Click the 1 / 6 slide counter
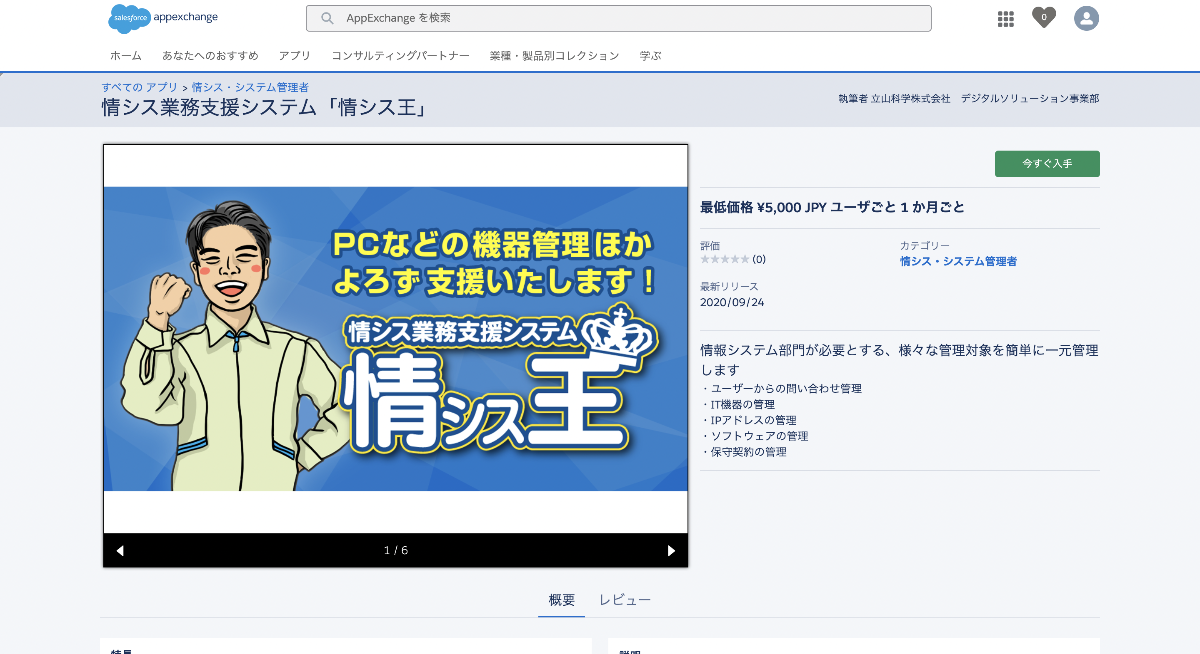The height and width of the screenshot is (654, 1200). 396,550
